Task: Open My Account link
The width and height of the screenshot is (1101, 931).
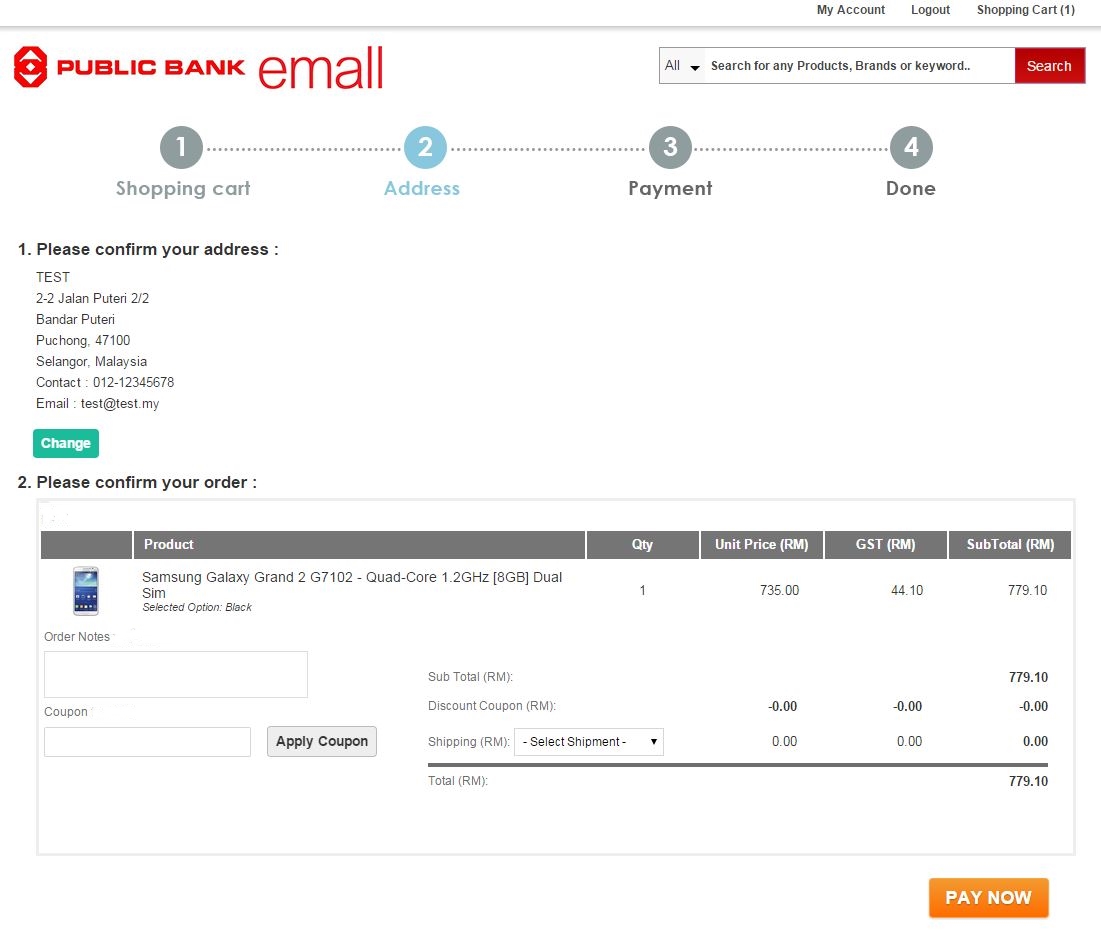Action: [850, 10]
